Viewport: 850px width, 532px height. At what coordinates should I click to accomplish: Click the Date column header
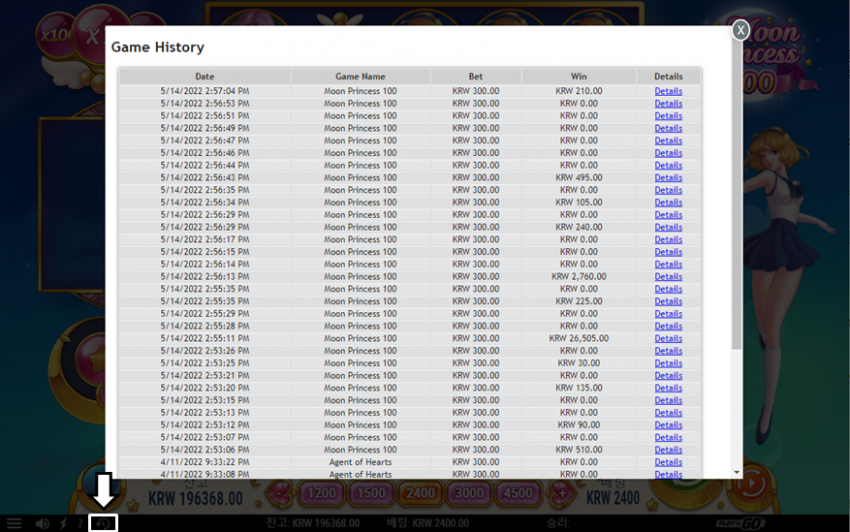(x=205, y=76)
